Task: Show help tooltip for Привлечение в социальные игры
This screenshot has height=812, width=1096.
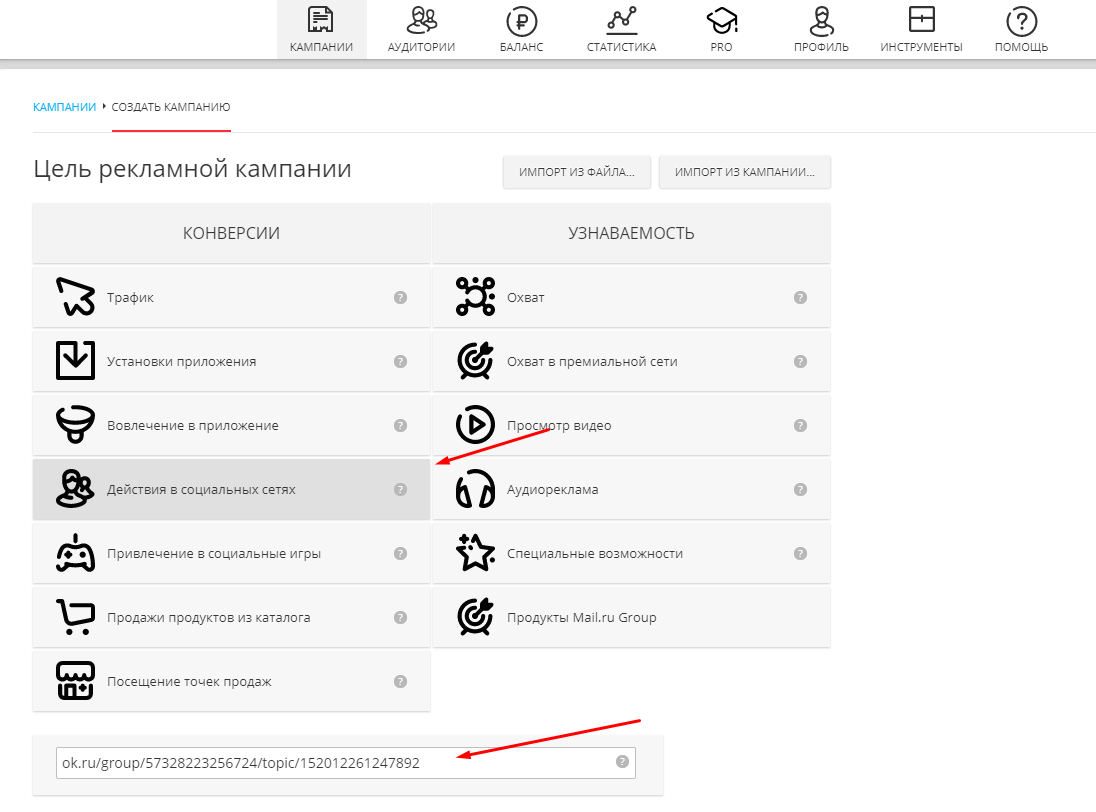Action: coord(401,553)
